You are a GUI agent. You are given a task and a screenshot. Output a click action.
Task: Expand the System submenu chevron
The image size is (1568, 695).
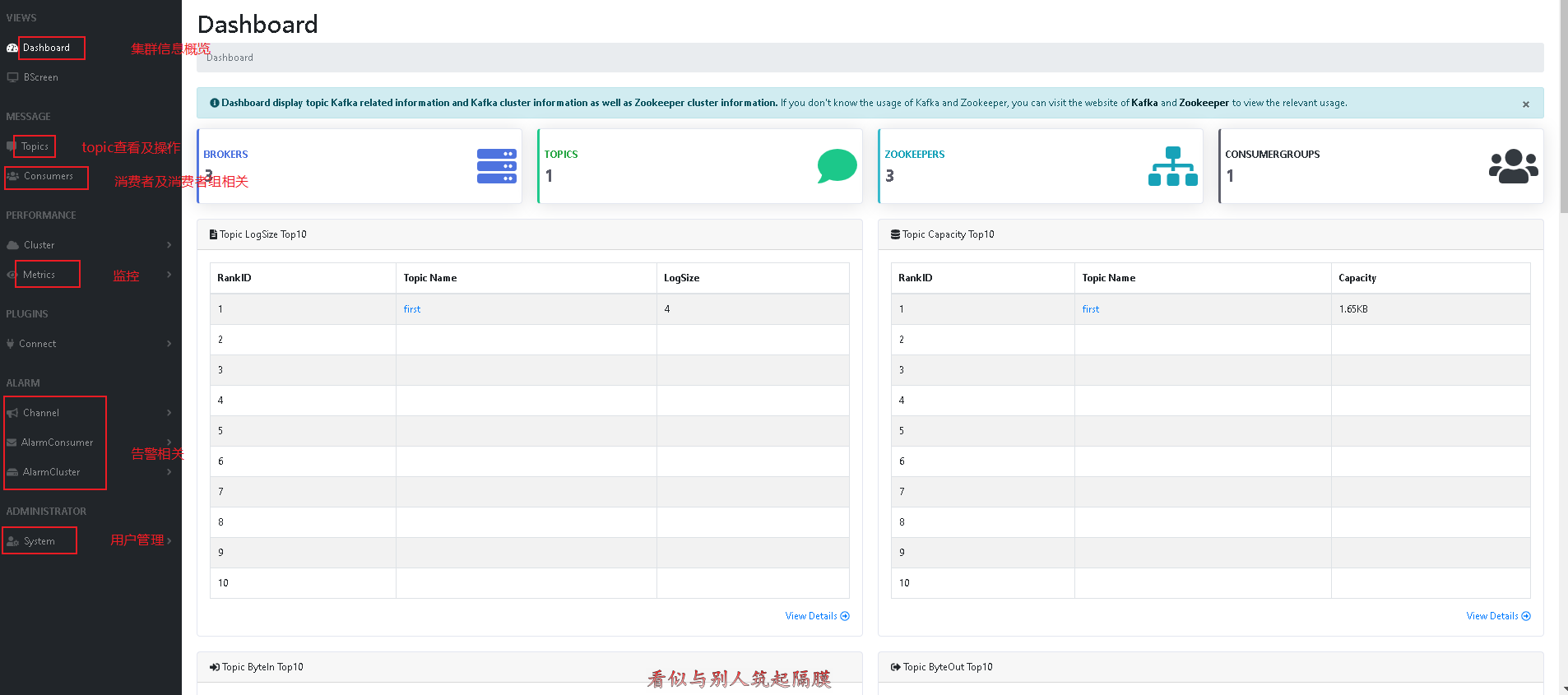[x=169, y=541]
